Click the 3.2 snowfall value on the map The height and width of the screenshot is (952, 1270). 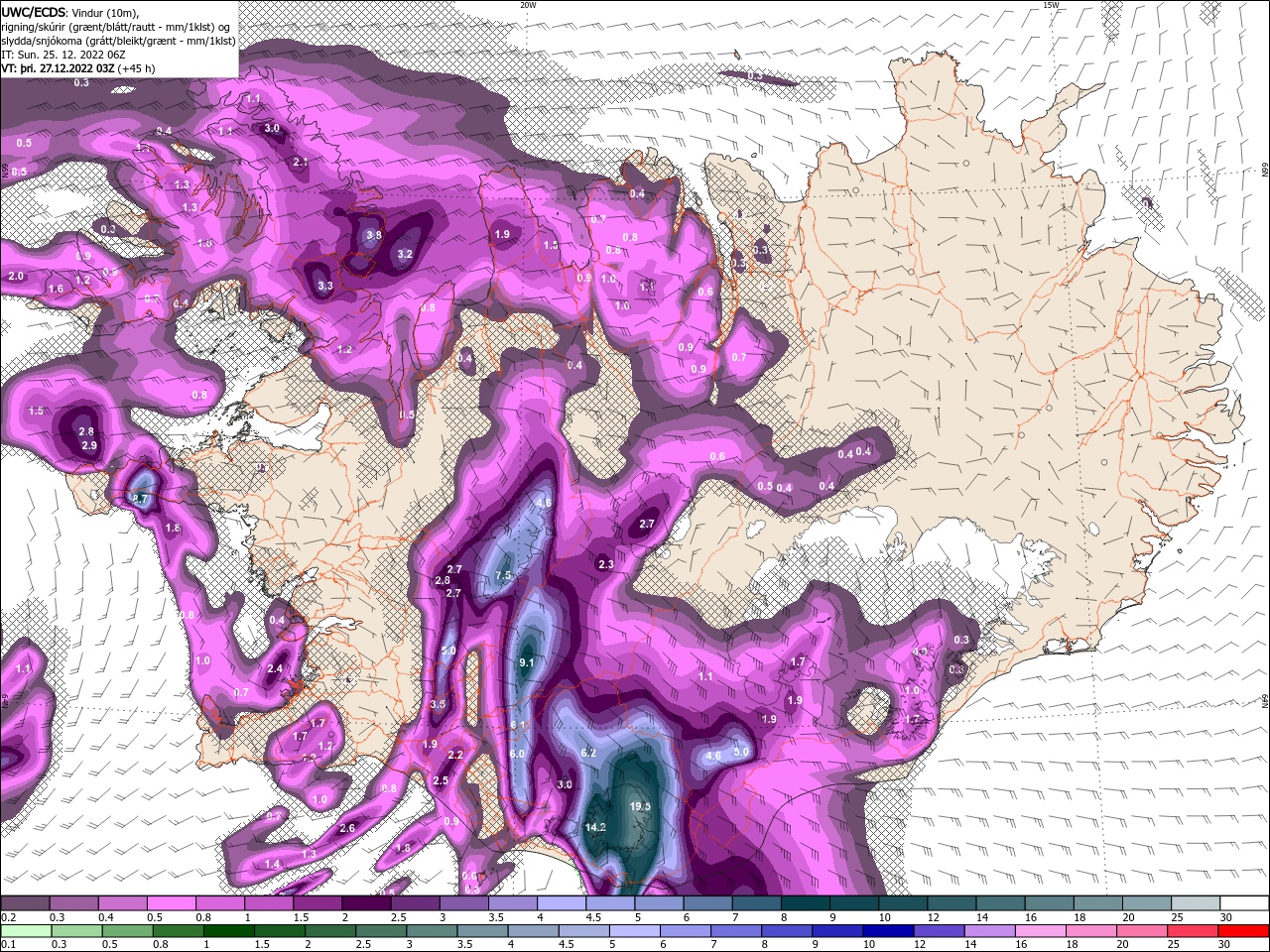click(405, 254)
